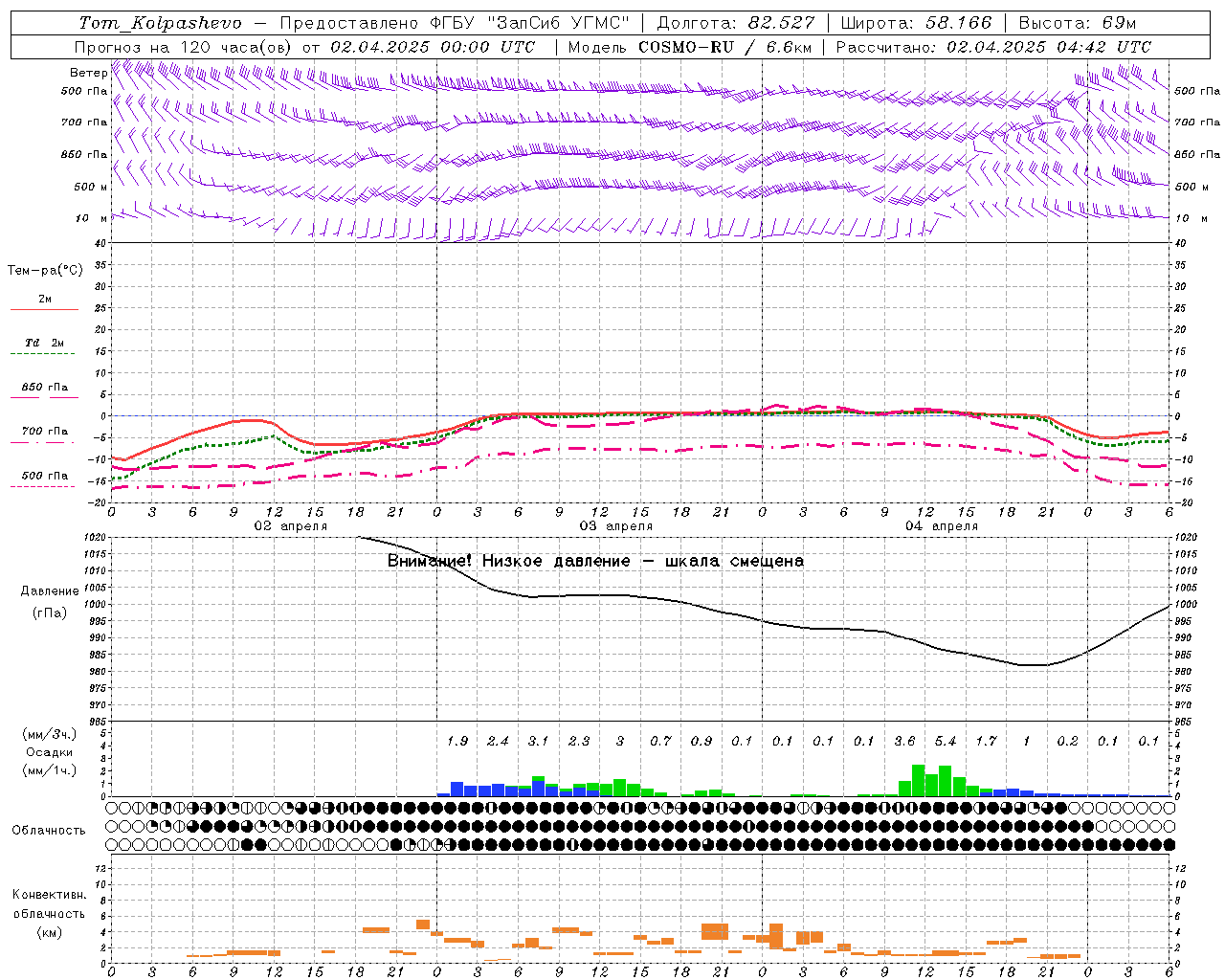Select the 1.7 precipitation value
1225x980 pixels.
click(986, 741)
